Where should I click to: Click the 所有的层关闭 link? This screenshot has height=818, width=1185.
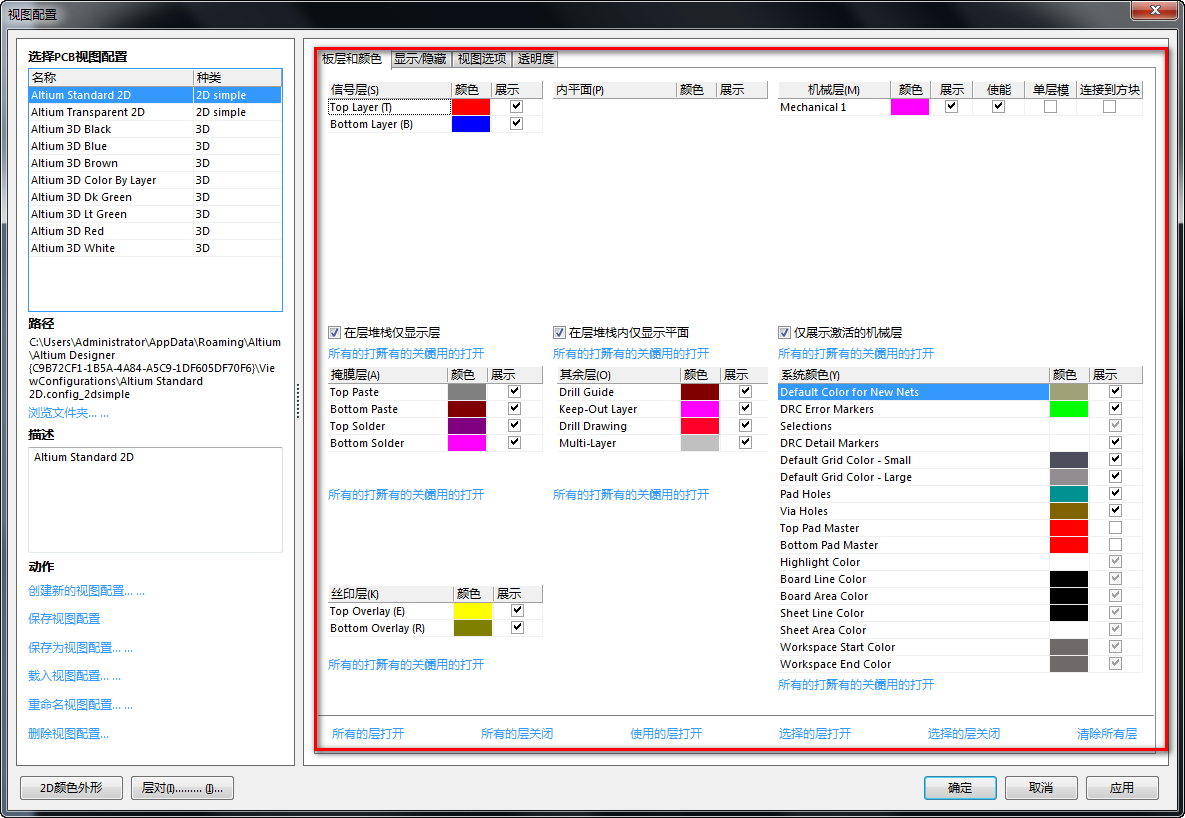(x=517, y=733)
